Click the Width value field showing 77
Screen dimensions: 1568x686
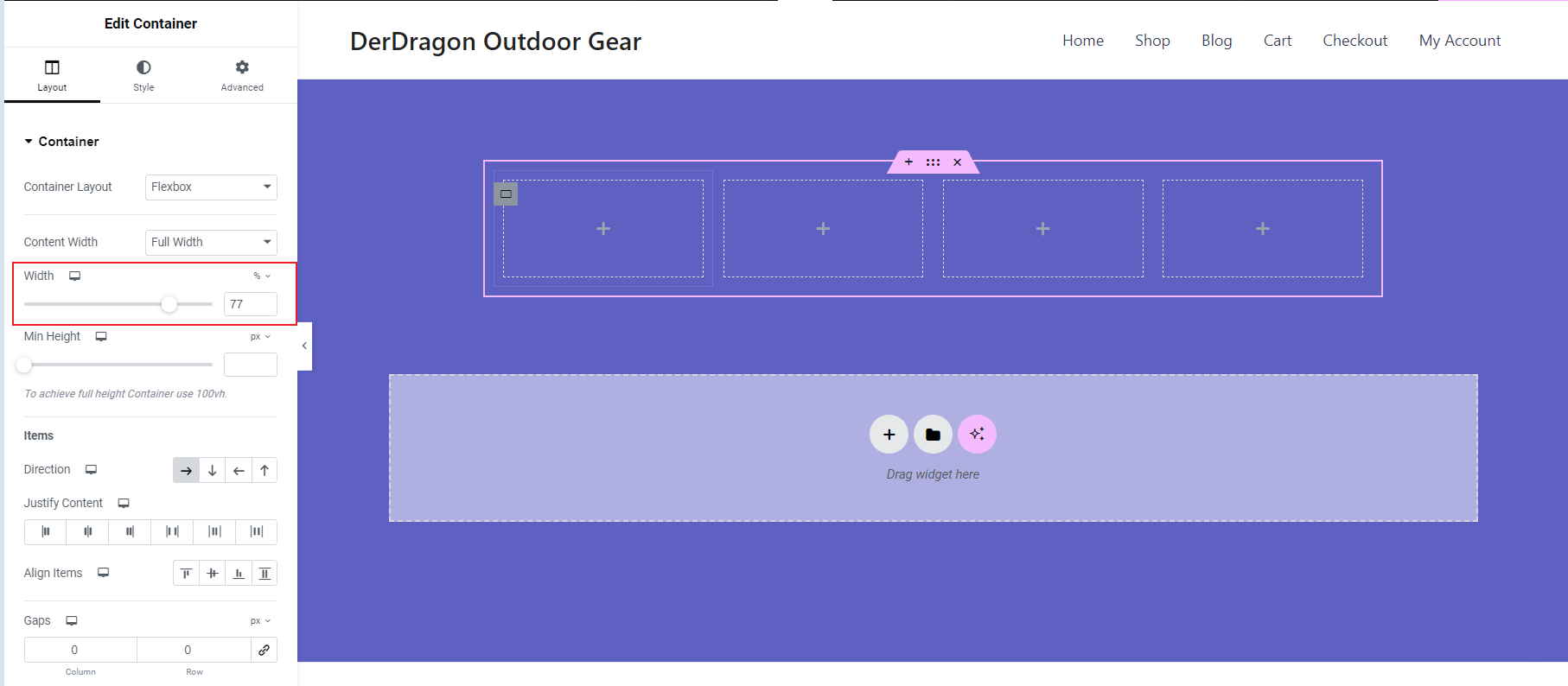pyautogui.click(x=251, y=304)
